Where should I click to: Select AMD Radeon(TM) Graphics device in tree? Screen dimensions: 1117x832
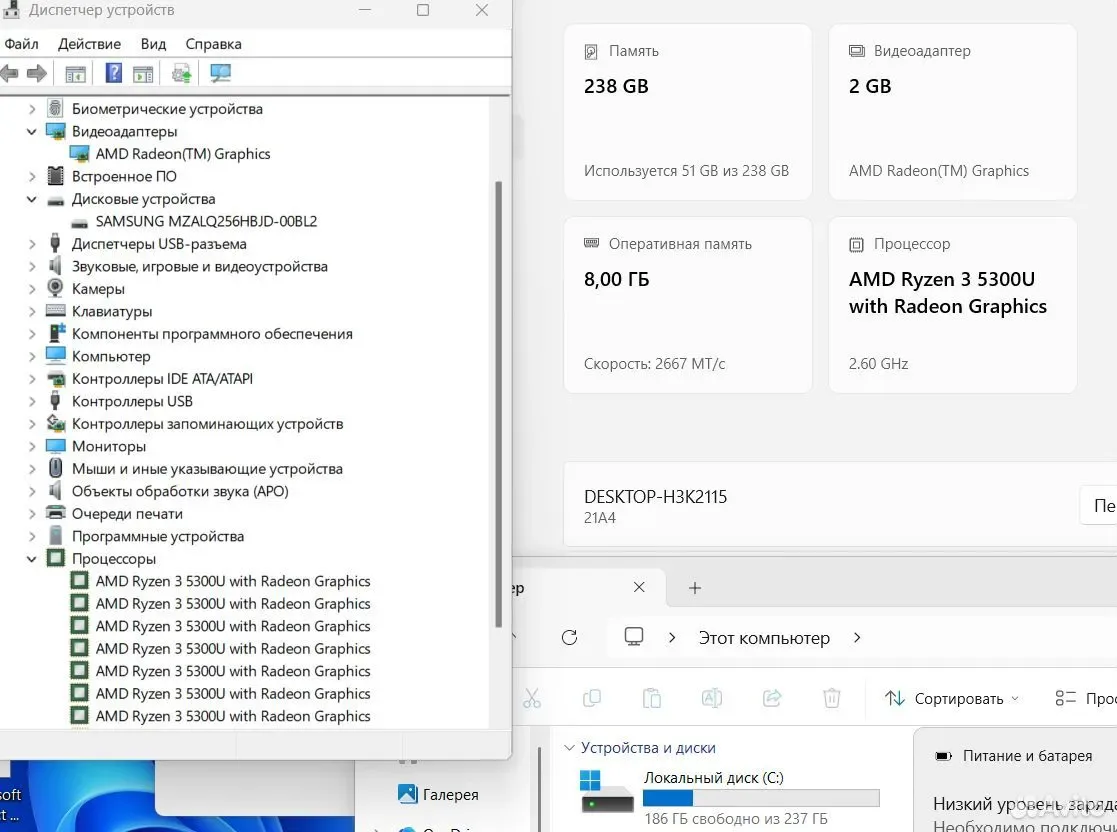click(x=183, y=154)
